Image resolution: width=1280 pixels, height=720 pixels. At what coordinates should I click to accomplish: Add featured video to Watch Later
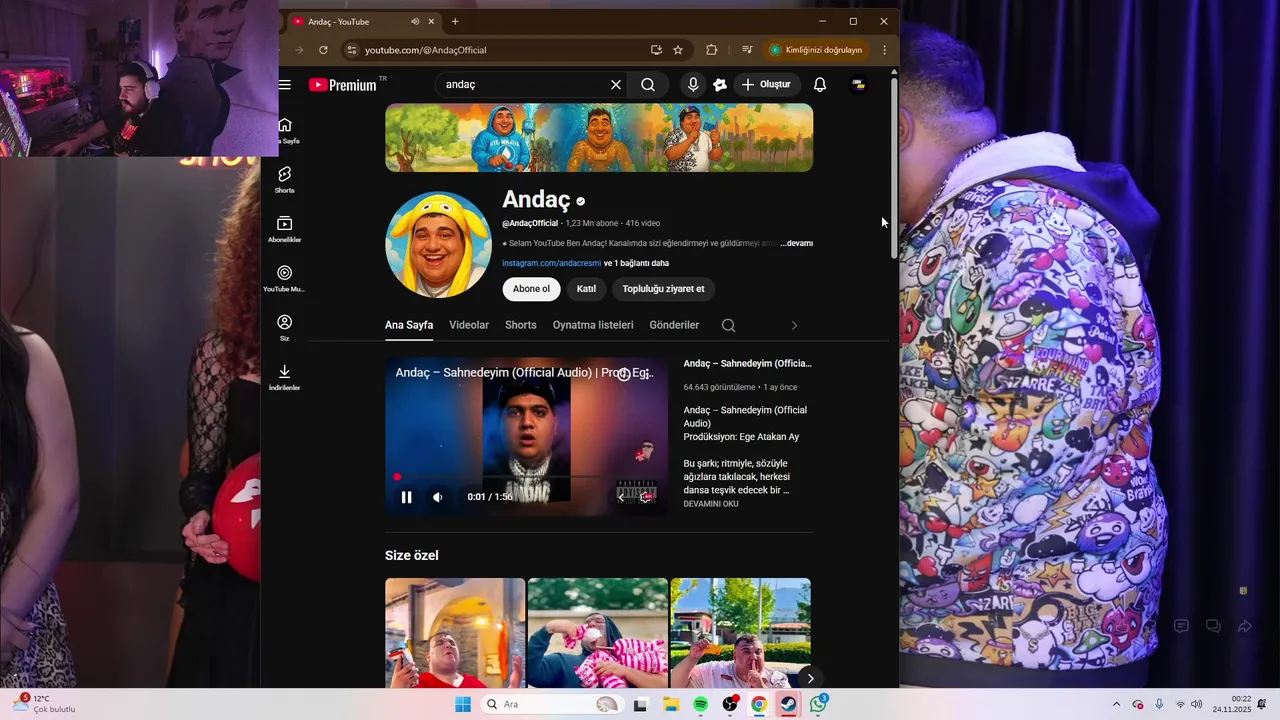624,374
